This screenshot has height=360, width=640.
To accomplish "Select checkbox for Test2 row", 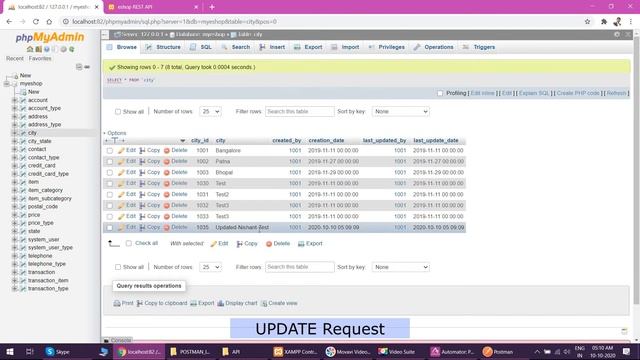I will coord(110,195).
